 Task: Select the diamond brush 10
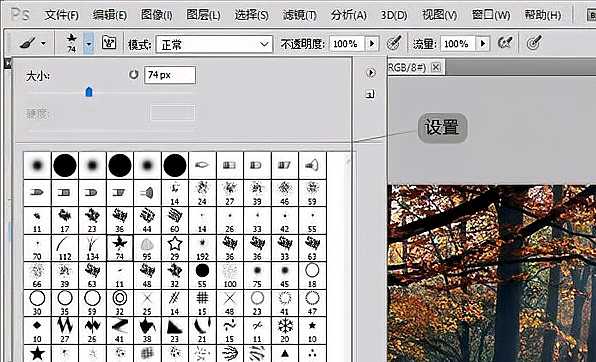(x=37, y=330)
